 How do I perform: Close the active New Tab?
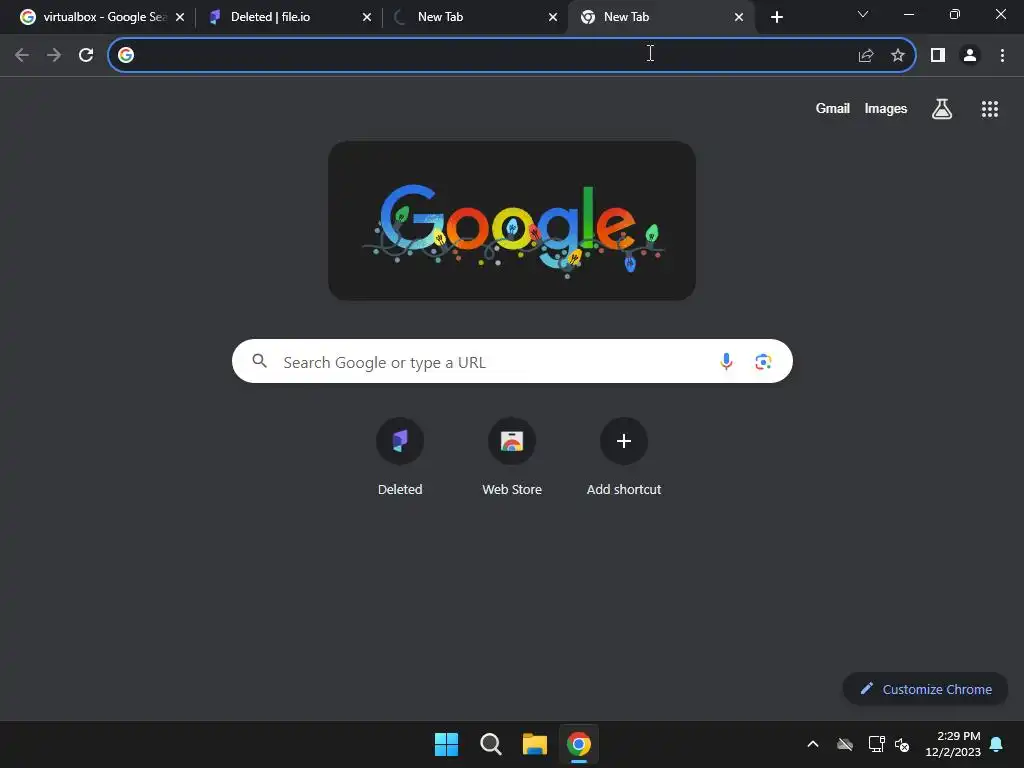(x=739, y=18)
